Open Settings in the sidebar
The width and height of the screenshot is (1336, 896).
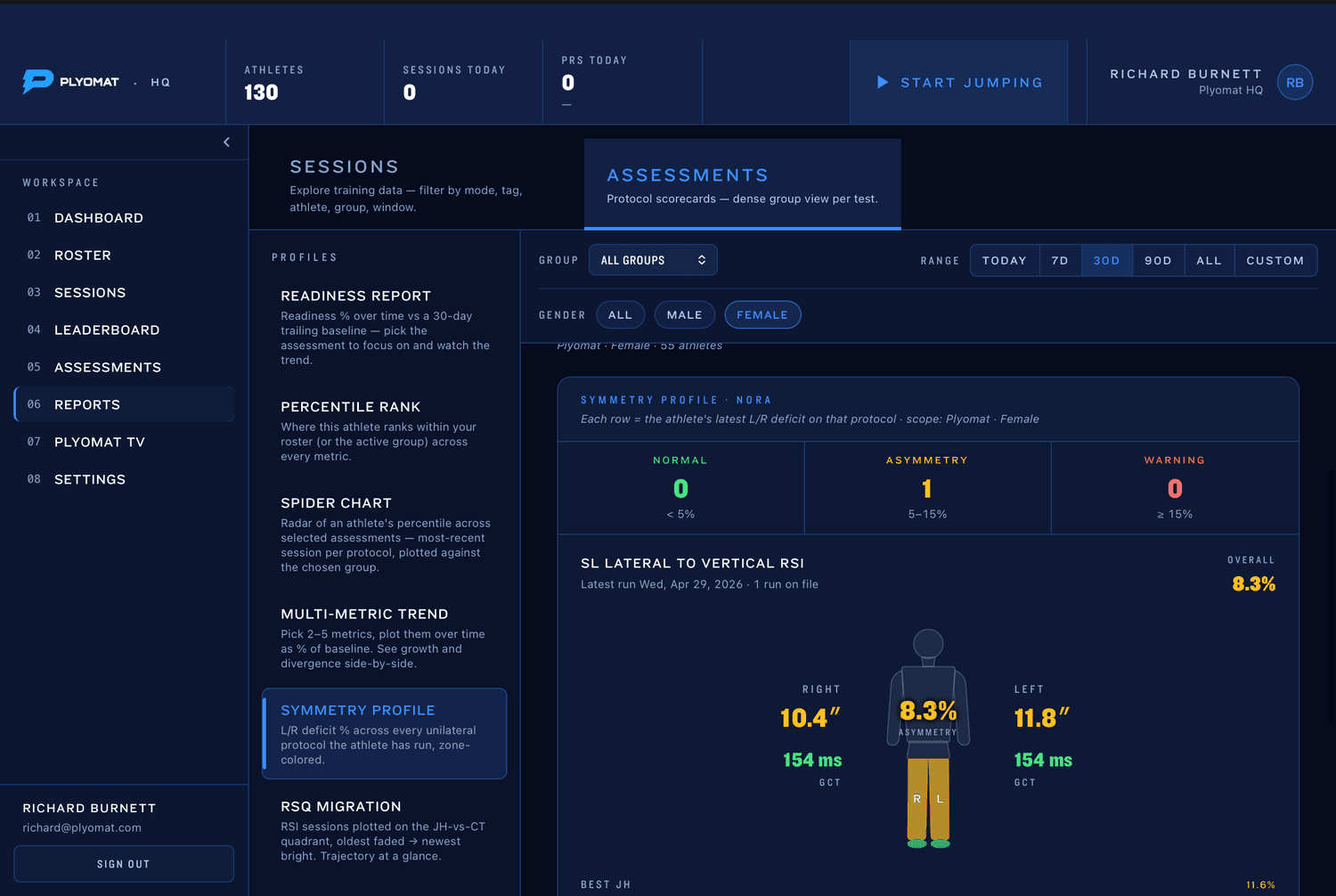(x=124, y=480)
